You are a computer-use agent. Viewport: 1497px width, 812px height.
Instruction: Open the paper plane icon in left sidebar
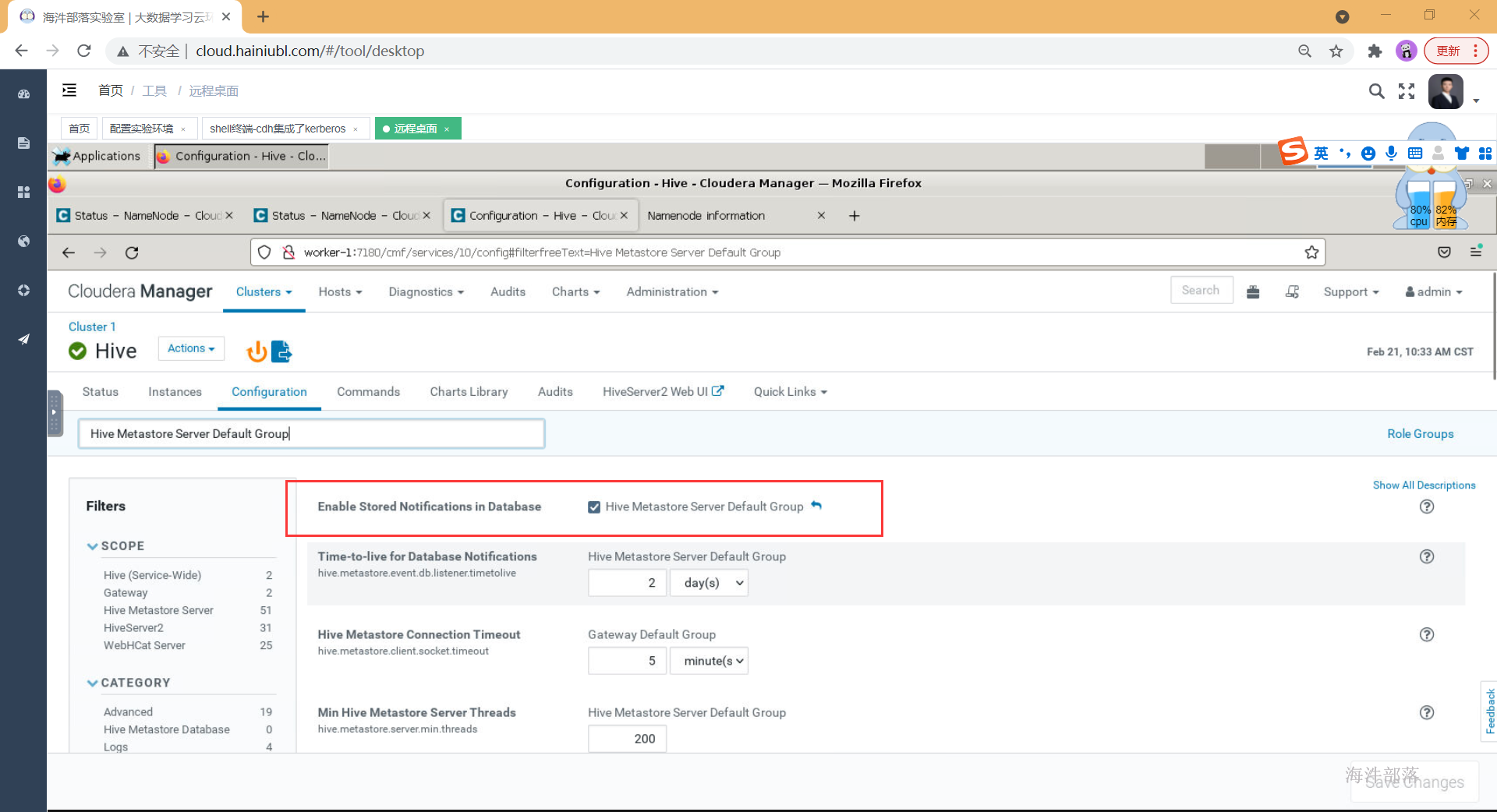pyautogui.click(x=23, y=339)
